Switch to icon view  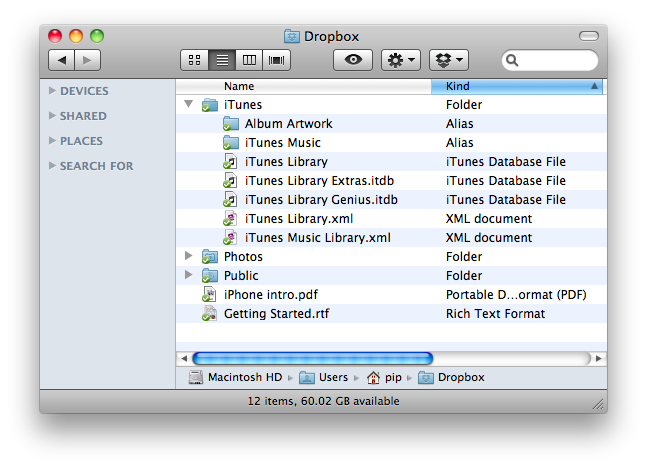[194, 60]
